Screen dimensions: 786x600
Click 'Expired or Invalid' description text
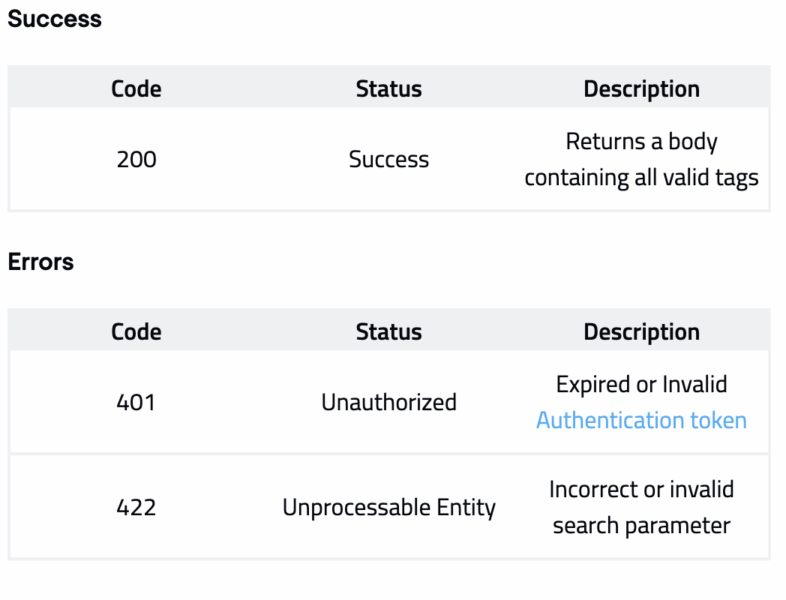641,384
